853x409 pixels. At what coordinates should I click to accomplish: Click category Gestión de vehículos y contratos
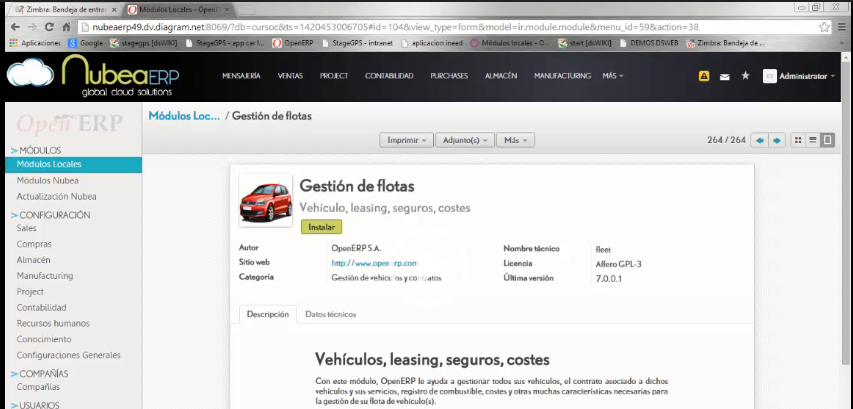click(386, 278)
